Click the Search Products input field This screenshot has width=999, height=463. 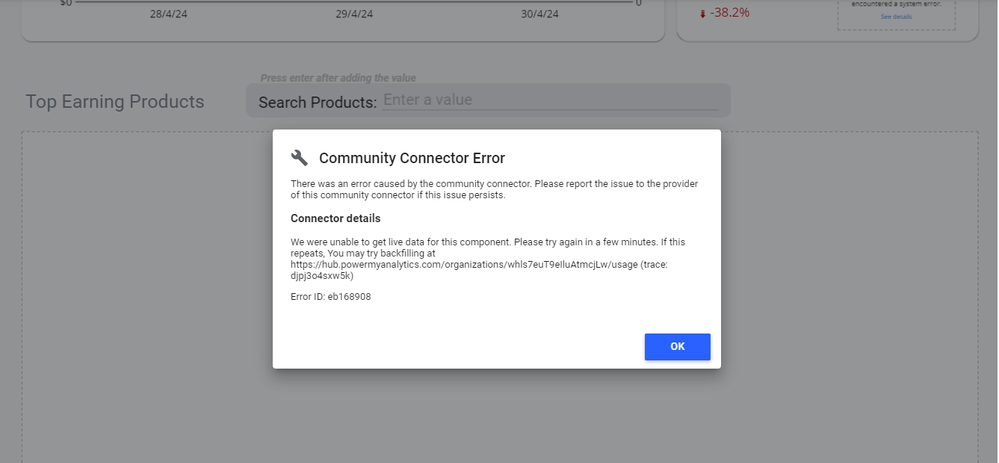click(x=550, y=100)
